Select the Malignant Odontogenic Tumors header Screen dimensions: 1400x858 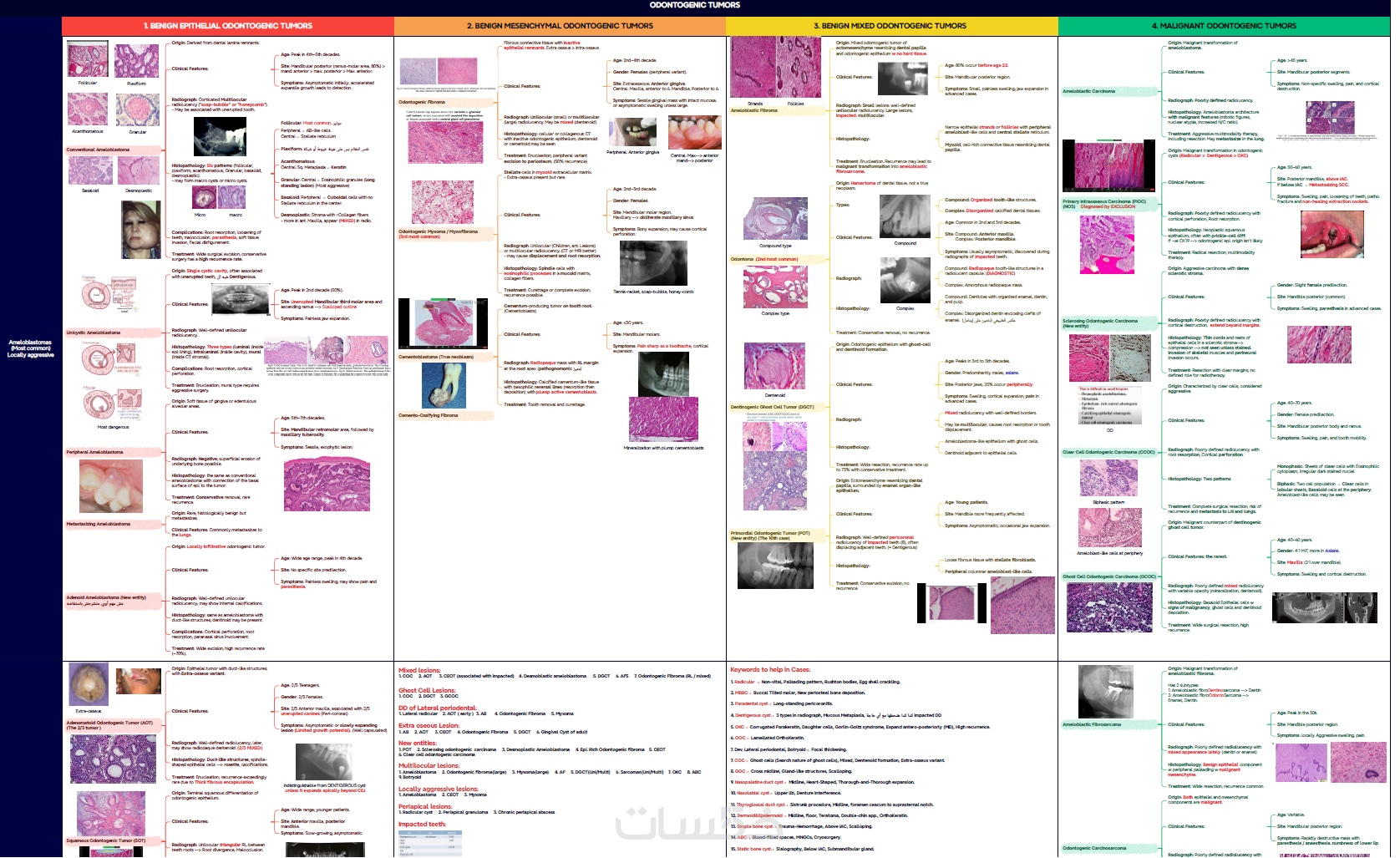1224,26
